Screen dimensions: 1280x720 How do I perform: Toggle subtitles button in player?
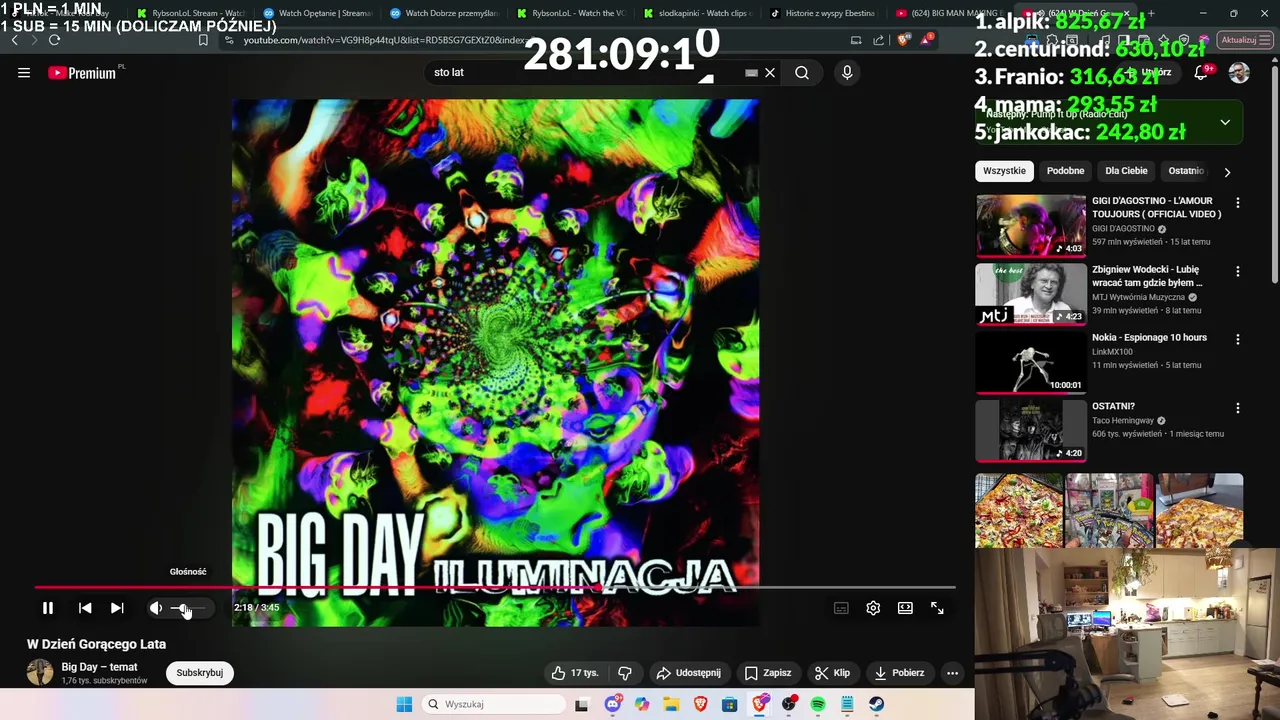coord(841,608)
